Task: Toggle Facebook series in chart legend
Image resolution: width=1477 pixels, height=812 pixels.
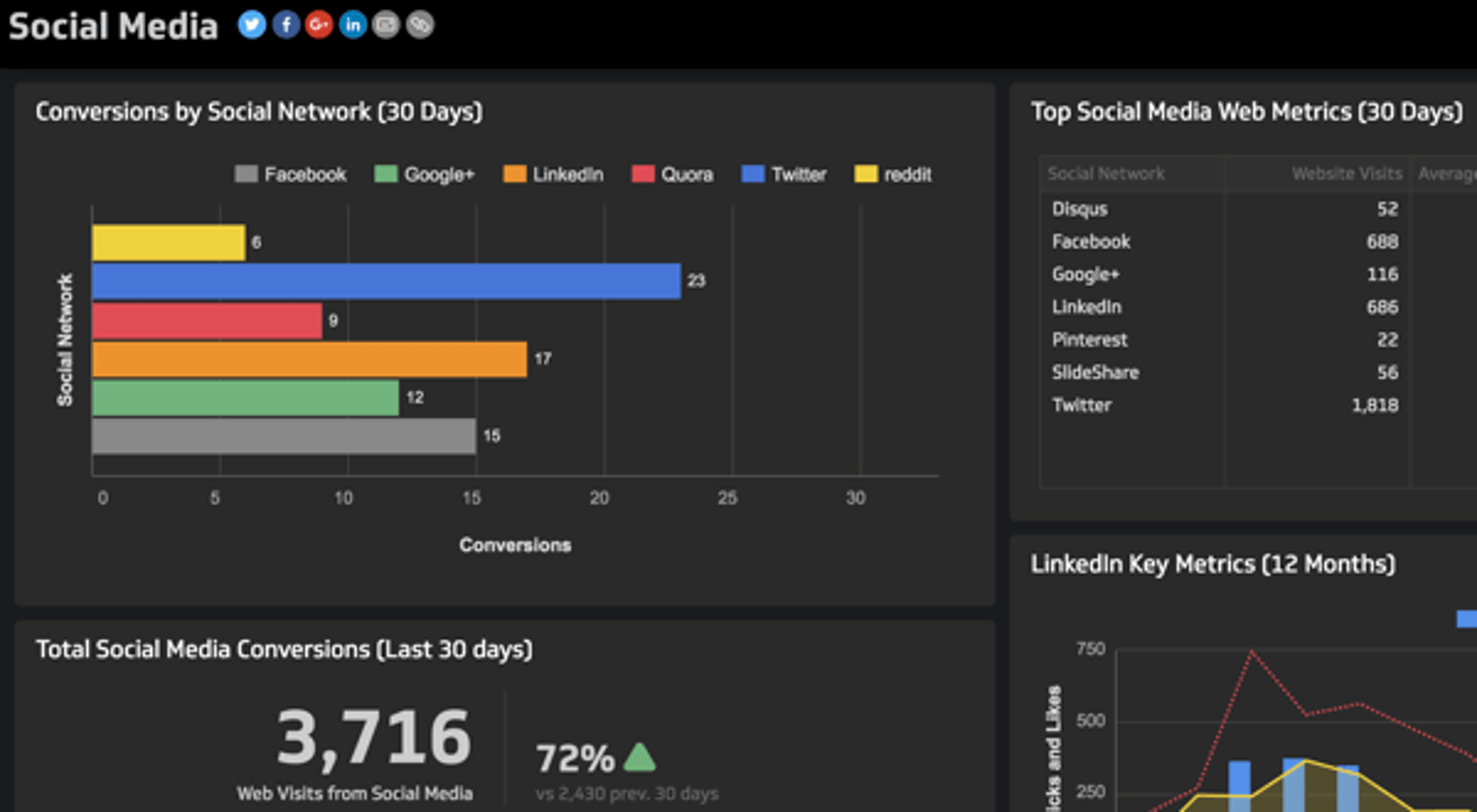Action: point(291,175)
